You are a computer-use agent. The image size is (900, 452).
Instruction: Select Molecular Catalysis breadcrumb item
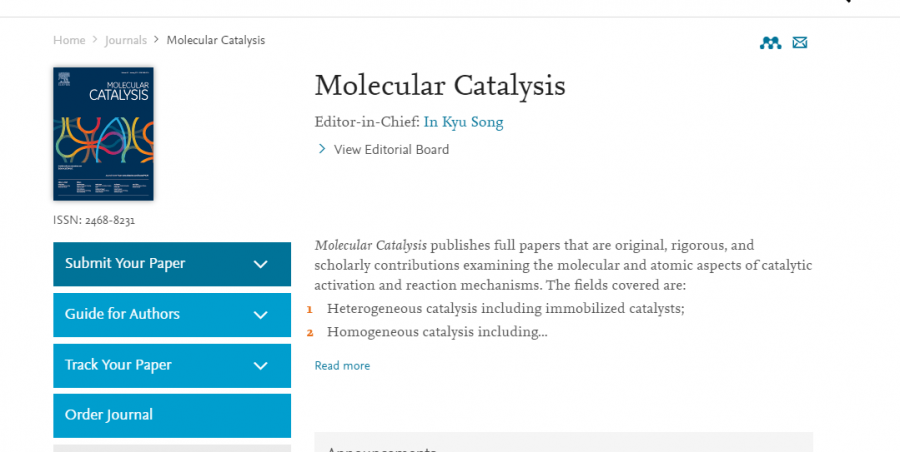point(215,40)
